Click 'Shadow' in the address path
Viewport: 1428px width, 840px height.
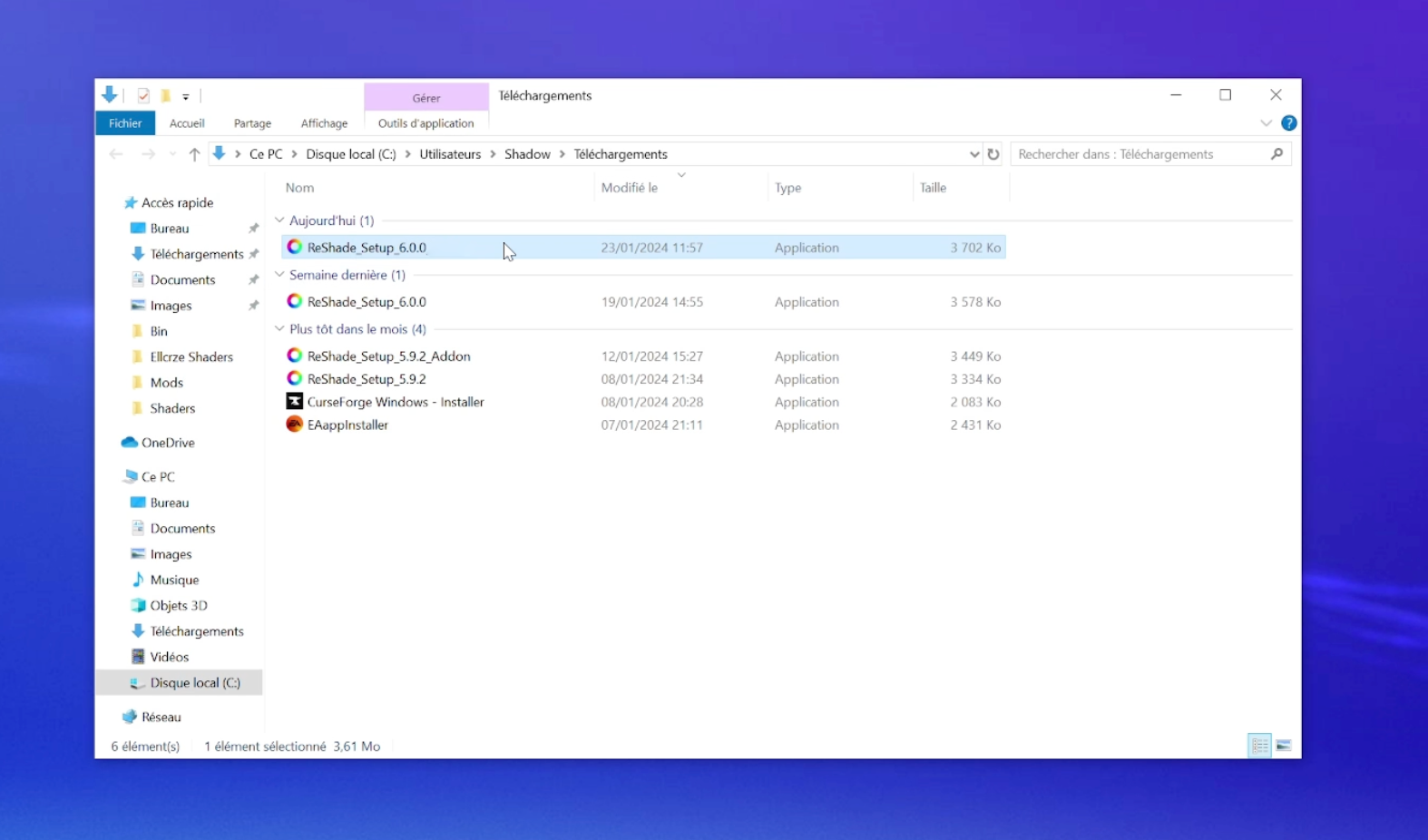click(x=527, y=154)
